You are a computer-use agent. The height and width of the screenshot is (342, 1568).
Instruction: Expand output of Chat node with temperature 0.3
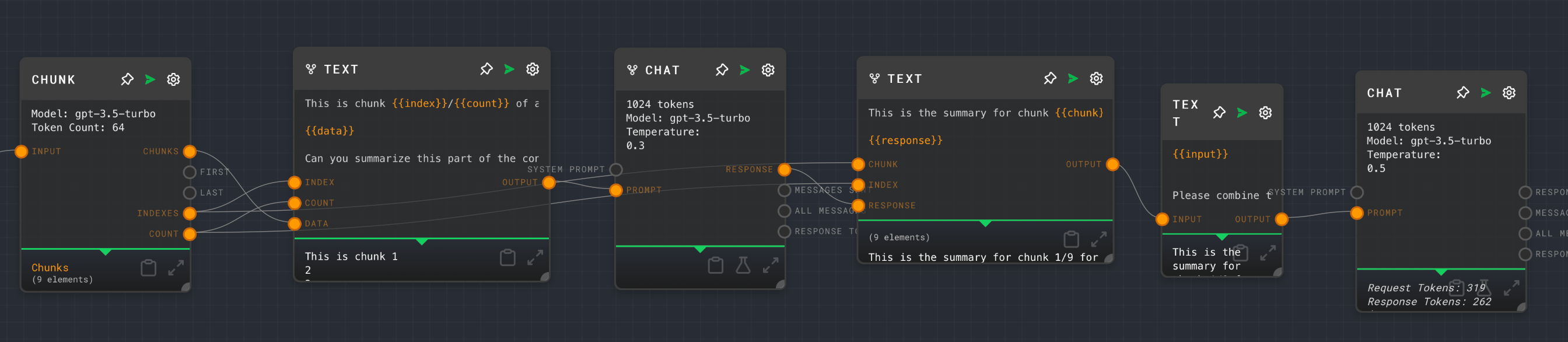(771, 266)
